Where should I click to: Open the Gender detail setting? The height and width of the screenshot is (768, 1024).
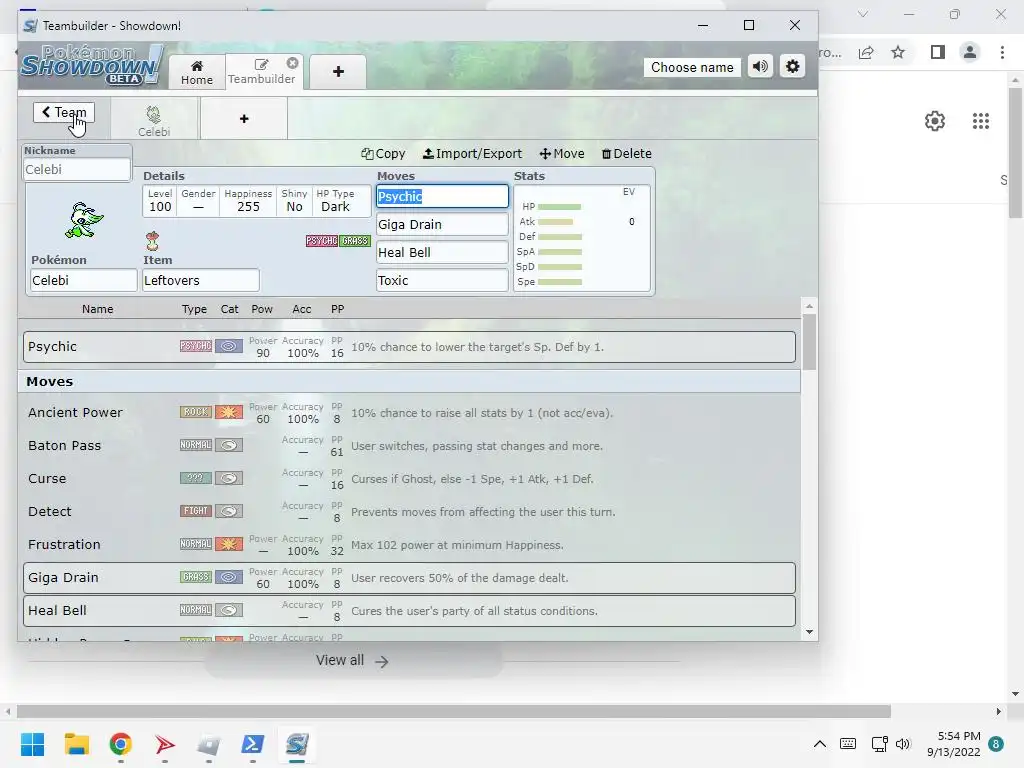(198, 201)
